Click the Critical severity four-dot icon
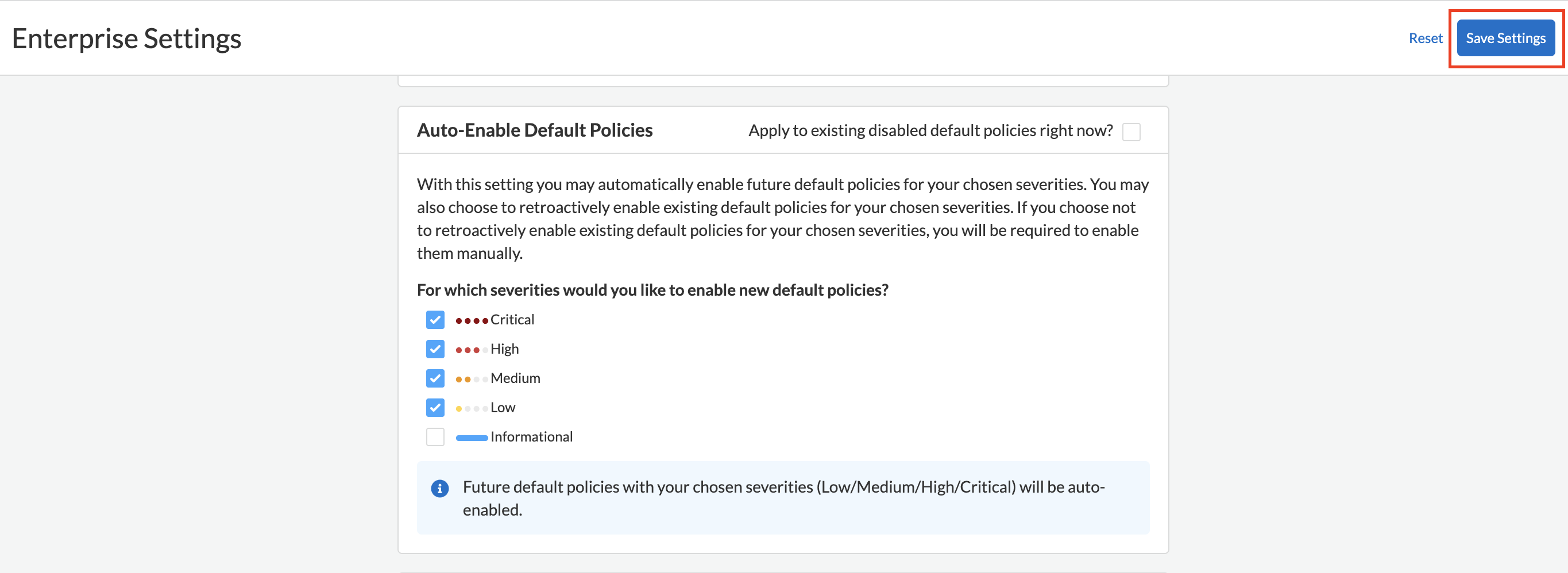The height and width of the screenshot is (573, 1568). click(x=472, y=320)
